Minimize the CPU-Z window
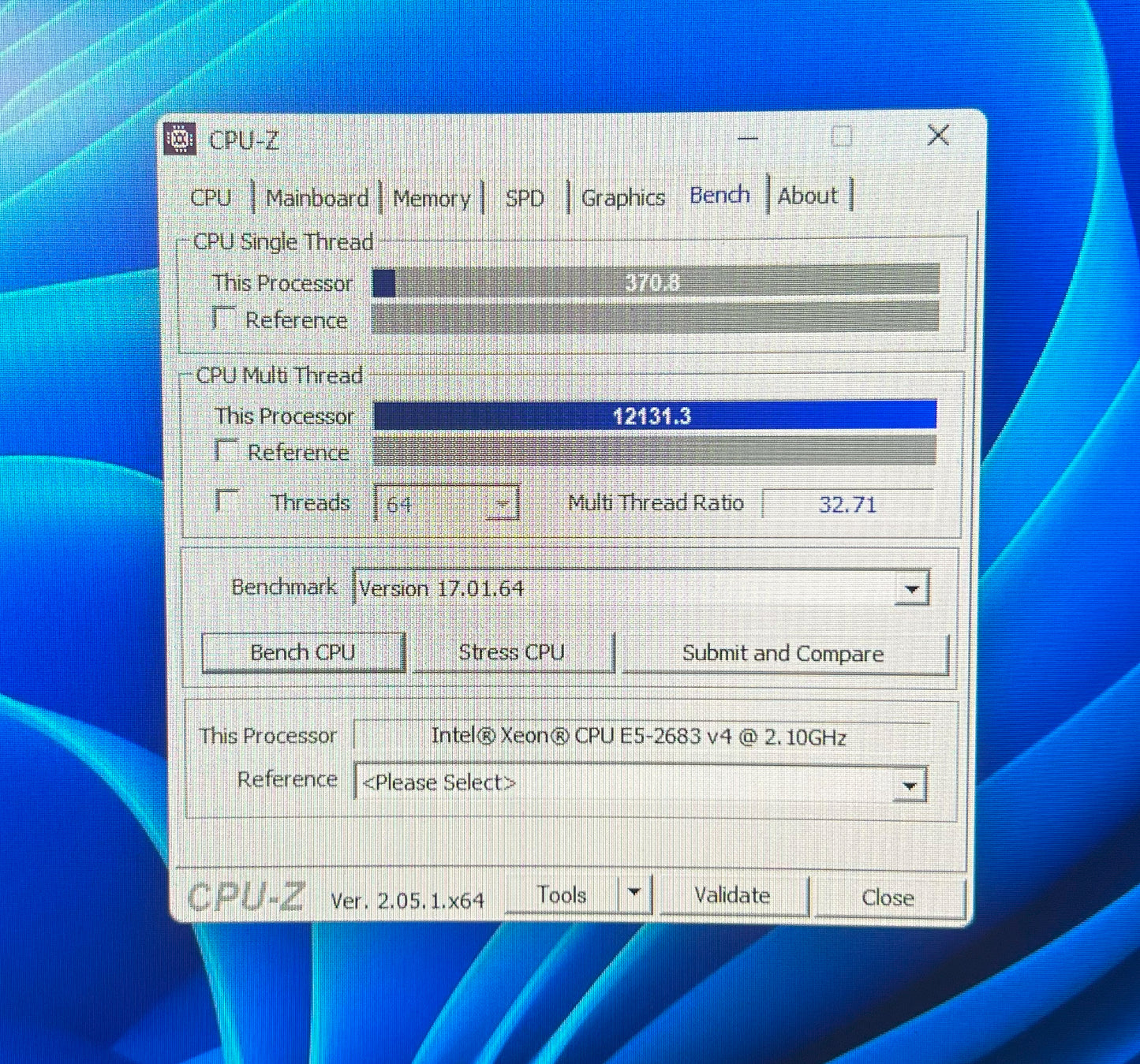The width and height of the screenshot is (1140, 1064). 747,138
